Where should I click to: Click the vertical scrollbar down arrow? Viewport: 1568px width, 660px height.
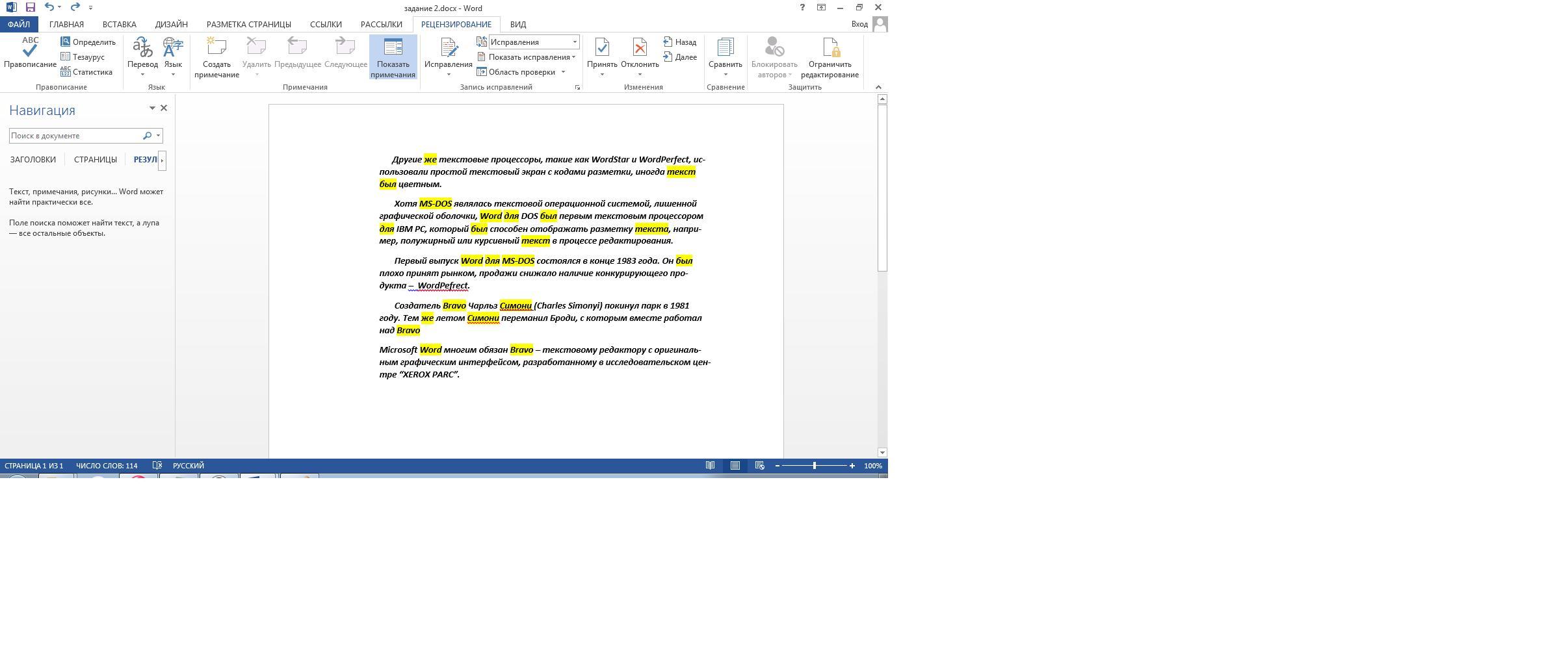coord(882,452)
